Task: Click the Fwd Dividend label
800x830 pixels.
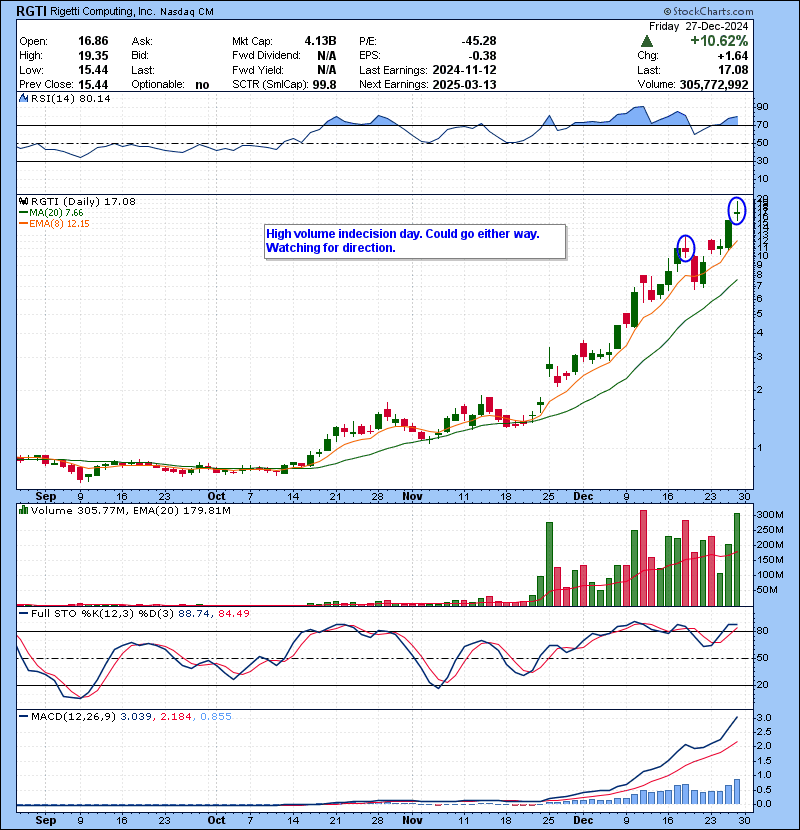Action: coord(266,56)
